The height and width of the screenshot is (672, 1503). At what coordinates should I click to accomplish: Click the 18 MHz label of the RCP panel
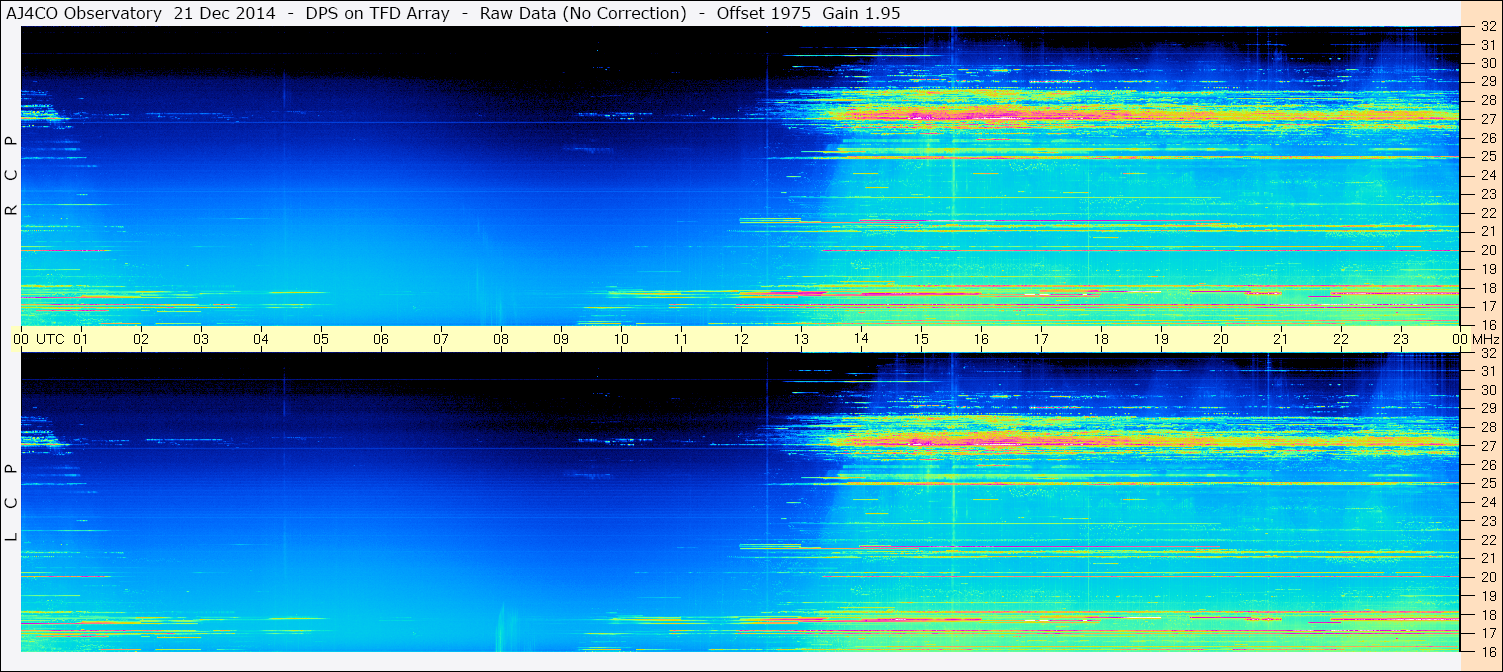point(1487,287)
